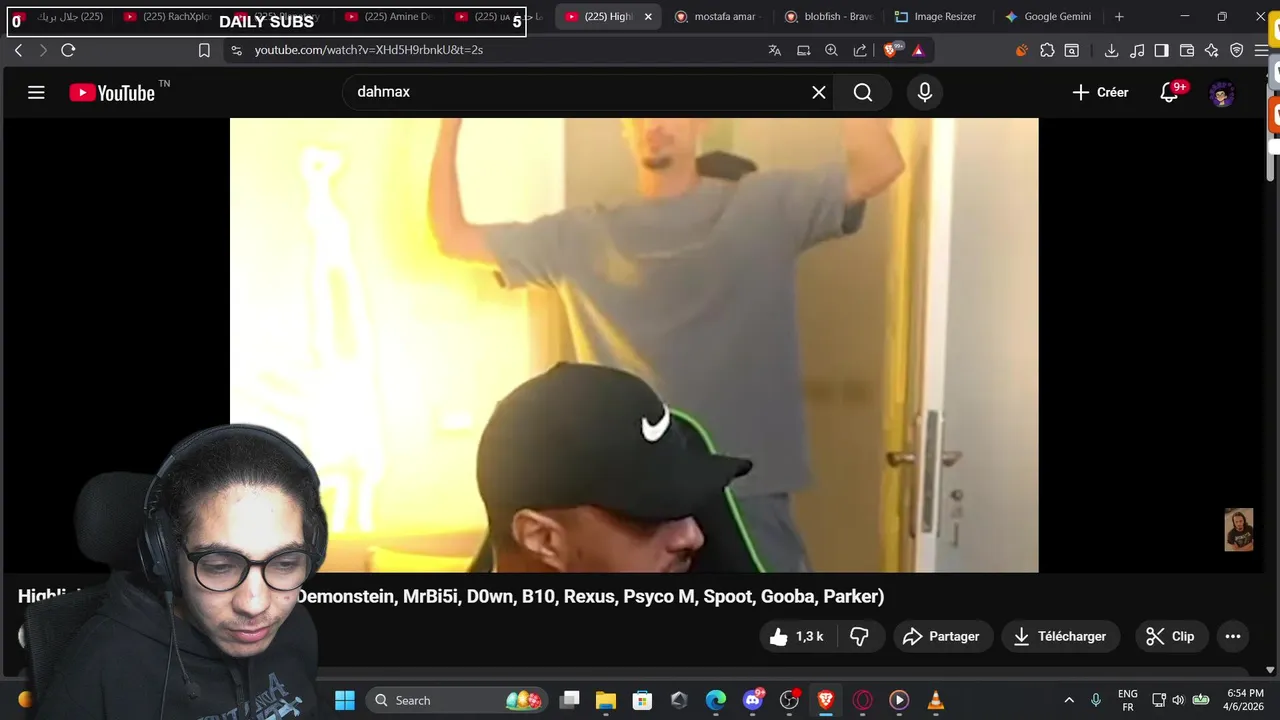This screenshot has height=720, width=1280.
Task: Switch to the Amine De YouTube tab
Action: [388, 17]
